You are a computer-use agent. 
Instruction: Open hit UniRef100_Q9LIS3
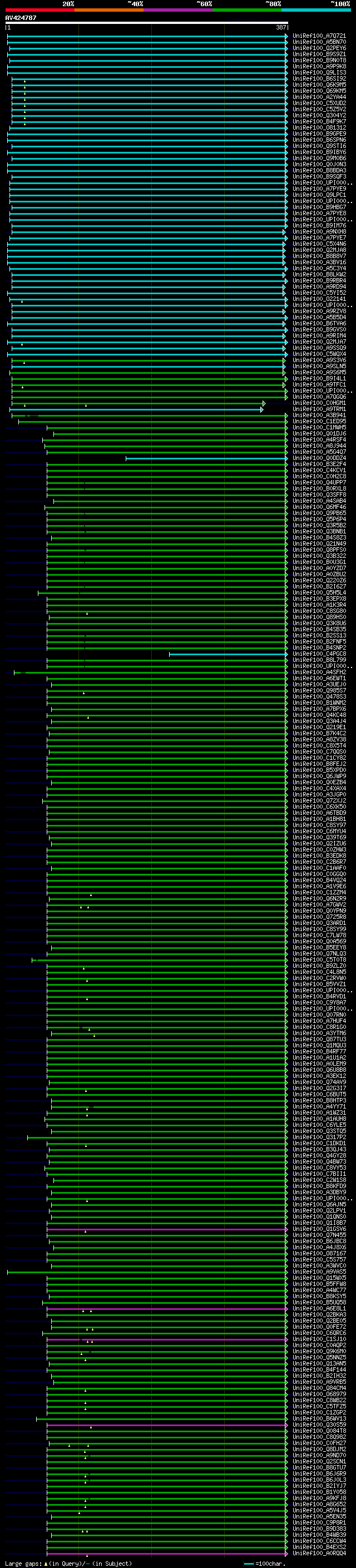click(319, 72)
